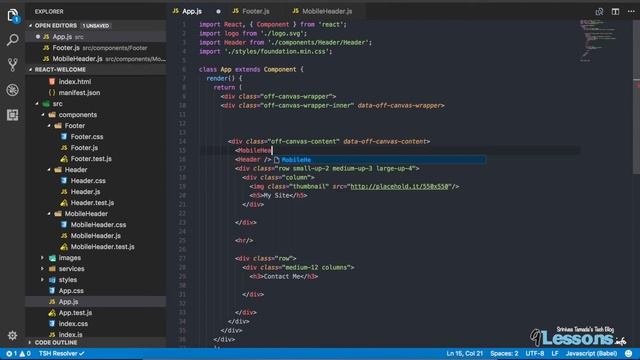Collapse the MobileHeader folder
Viewport: 640px width, 360px height.
click(x=86, y=214)
